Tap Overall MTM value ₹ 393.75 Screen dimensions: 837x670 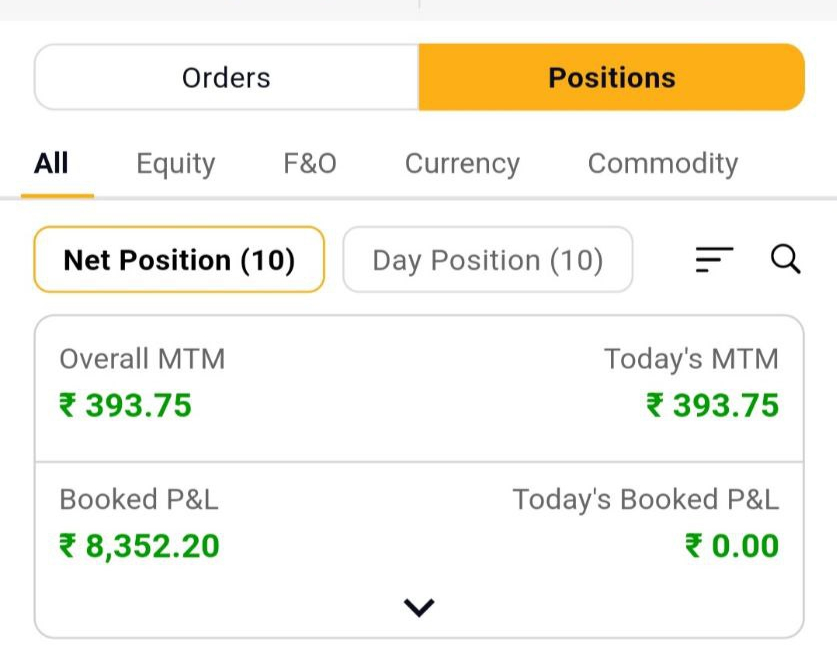coord(125,405)
